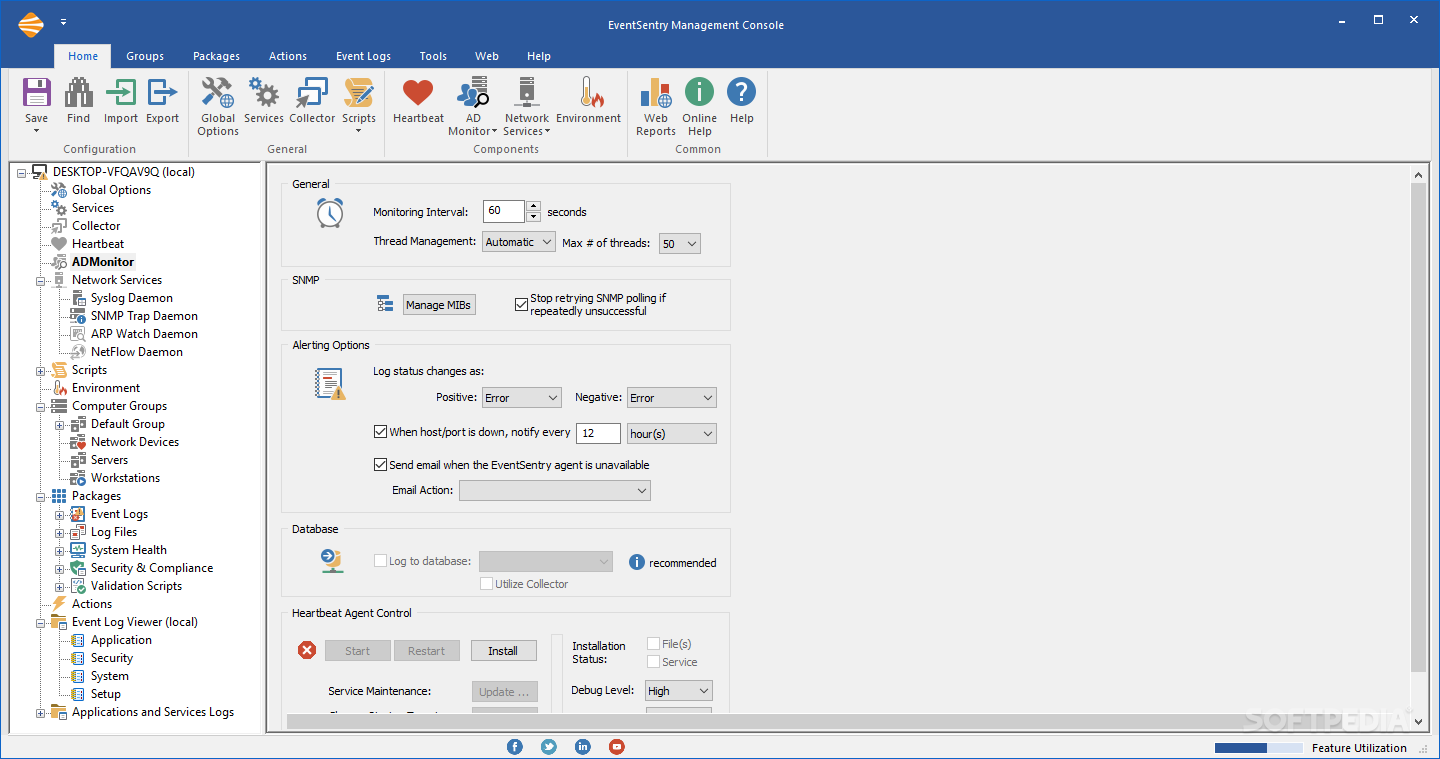
Task: Open Scripts ribbon icon
Action: click(x=359, y=93)
